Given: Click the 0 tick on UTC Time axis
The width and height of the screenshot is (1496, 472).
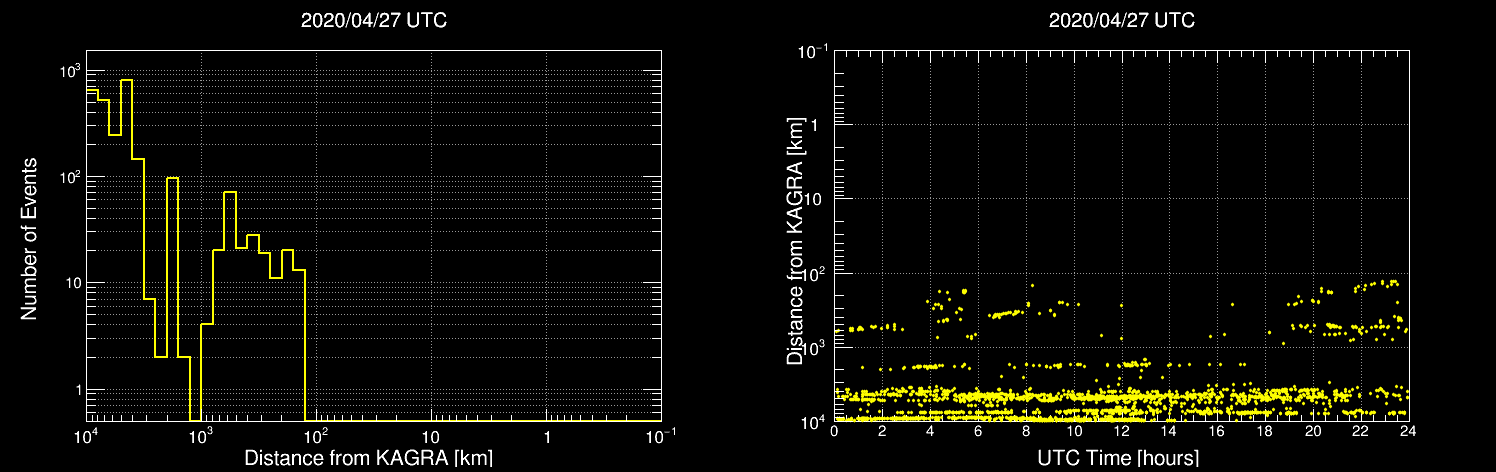Looking at the screenshot, I should [x=834, y=431].
